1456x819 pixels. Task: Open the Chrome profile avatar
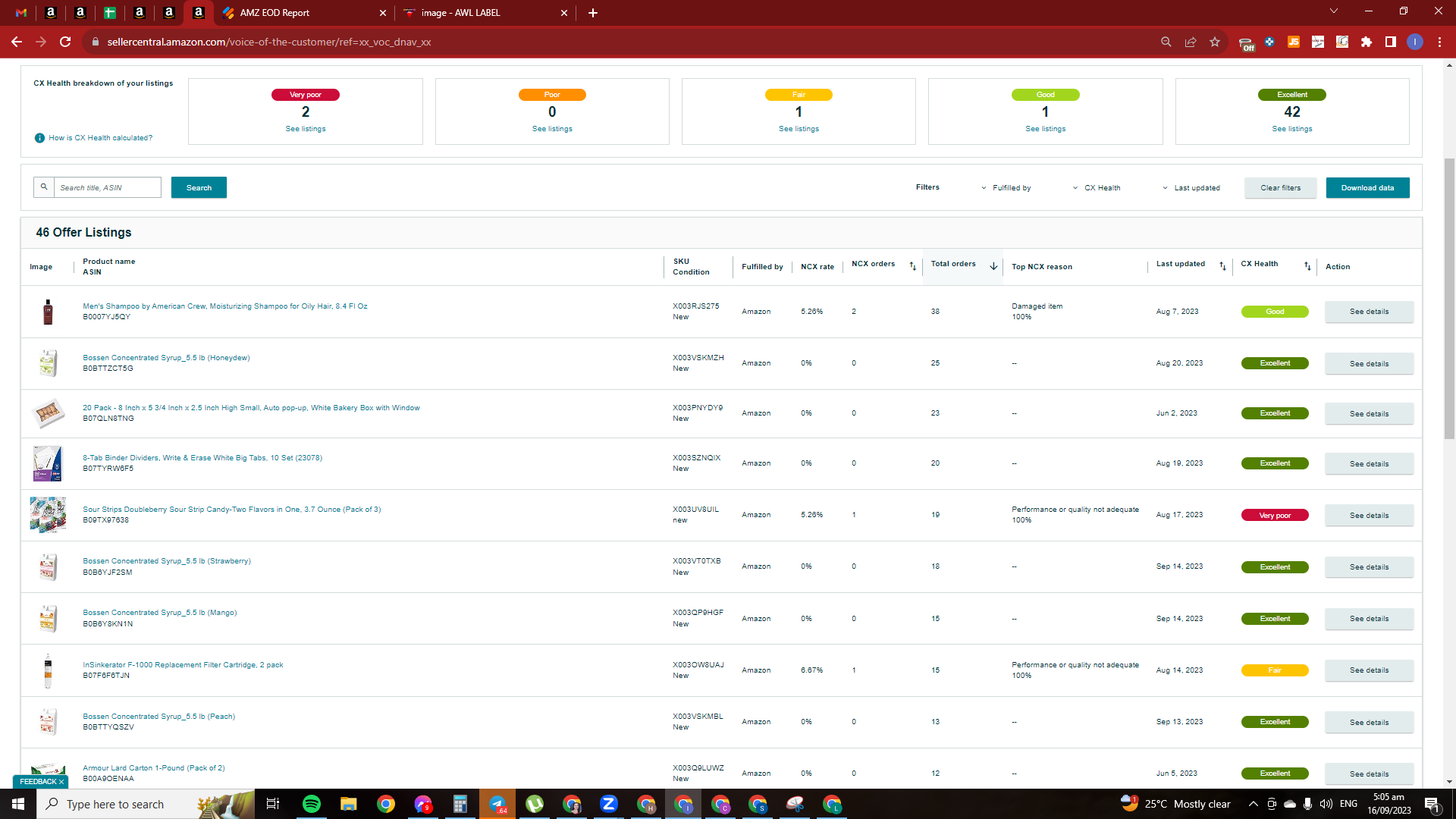[1415, 42]
